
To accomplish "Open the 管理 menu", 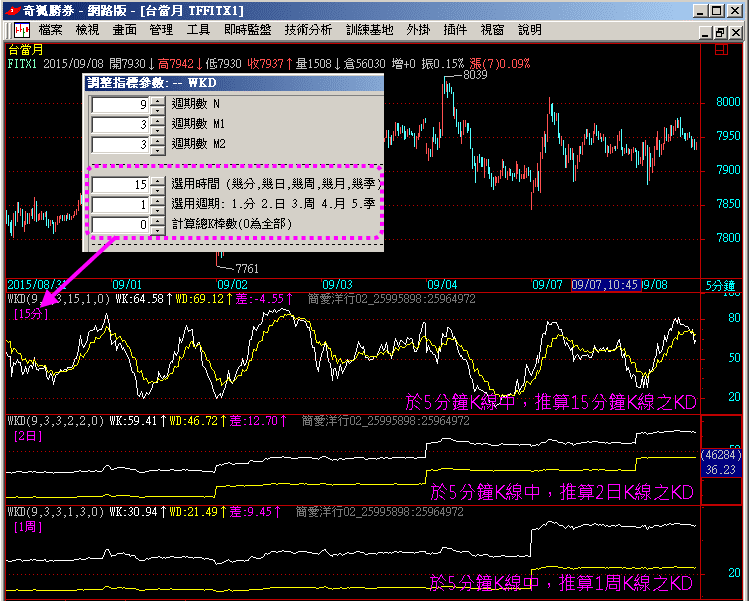I will pos(161,30).
